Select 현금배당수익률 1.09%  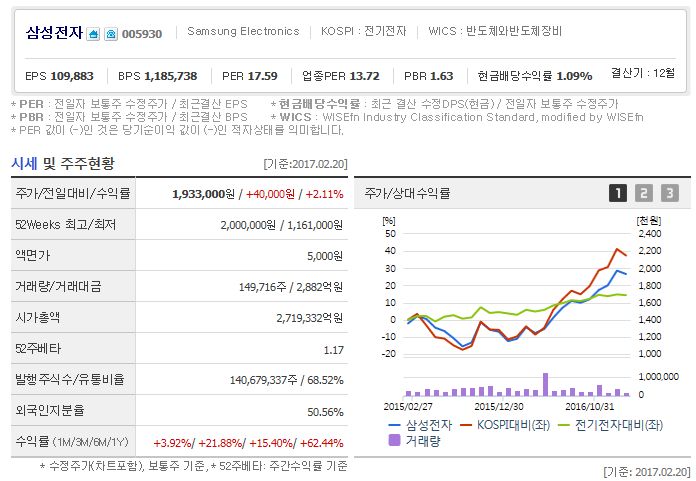click(x=535, y=76)
